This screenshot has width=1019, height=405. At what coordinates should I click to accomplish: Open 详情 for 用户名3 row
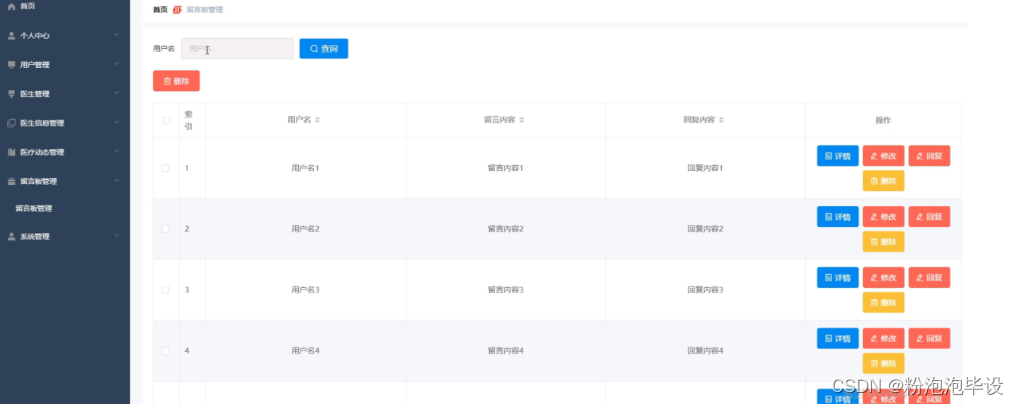pos(838,278)
